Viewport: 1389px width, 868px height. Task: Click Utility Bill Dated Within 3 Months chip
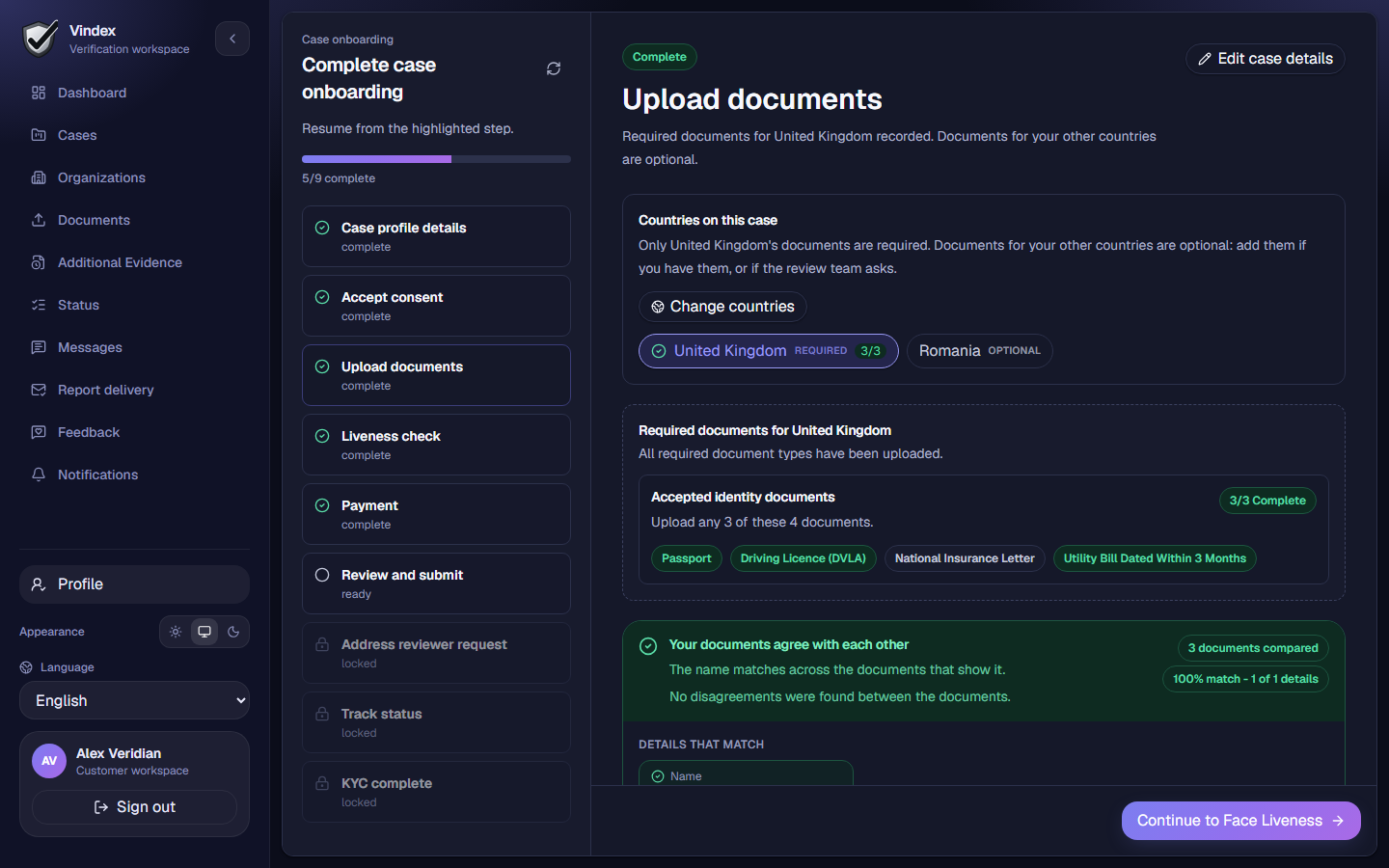(x=1155, y=558)
